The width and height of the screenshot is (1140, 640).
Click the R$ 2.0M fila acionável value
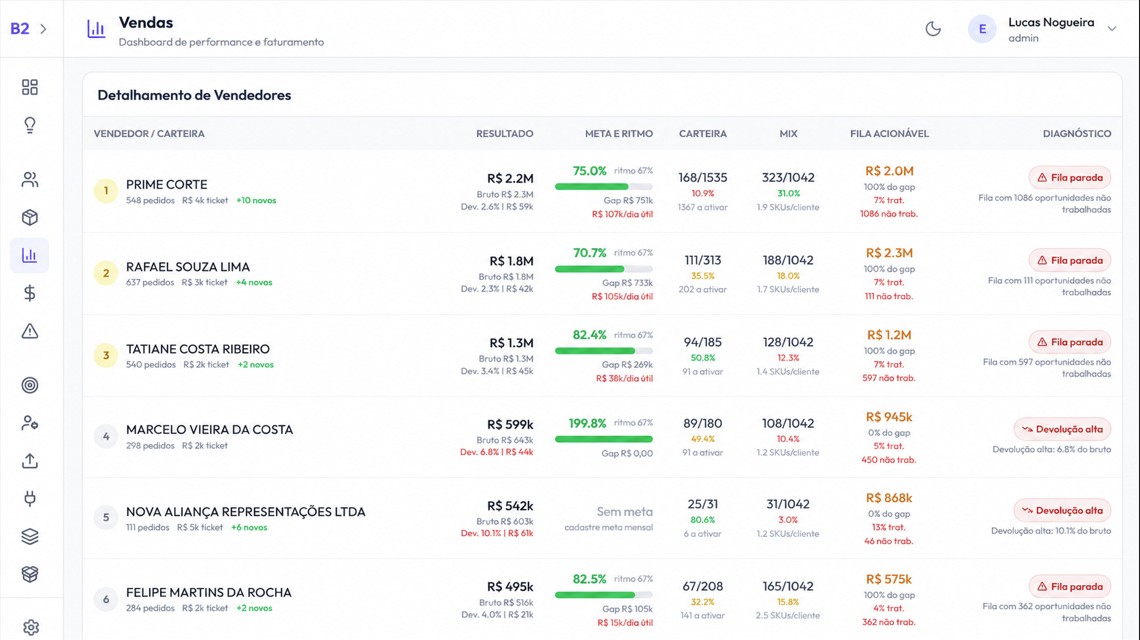(889, 171)
